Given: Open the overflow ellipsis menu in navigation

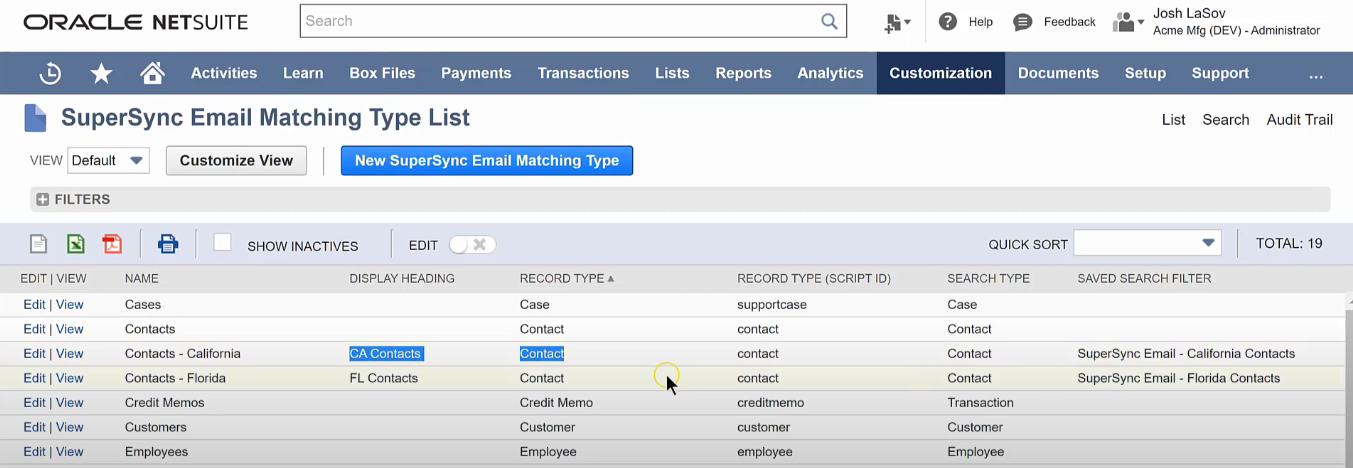Looking at the screenshot, I should point(1316,73).
